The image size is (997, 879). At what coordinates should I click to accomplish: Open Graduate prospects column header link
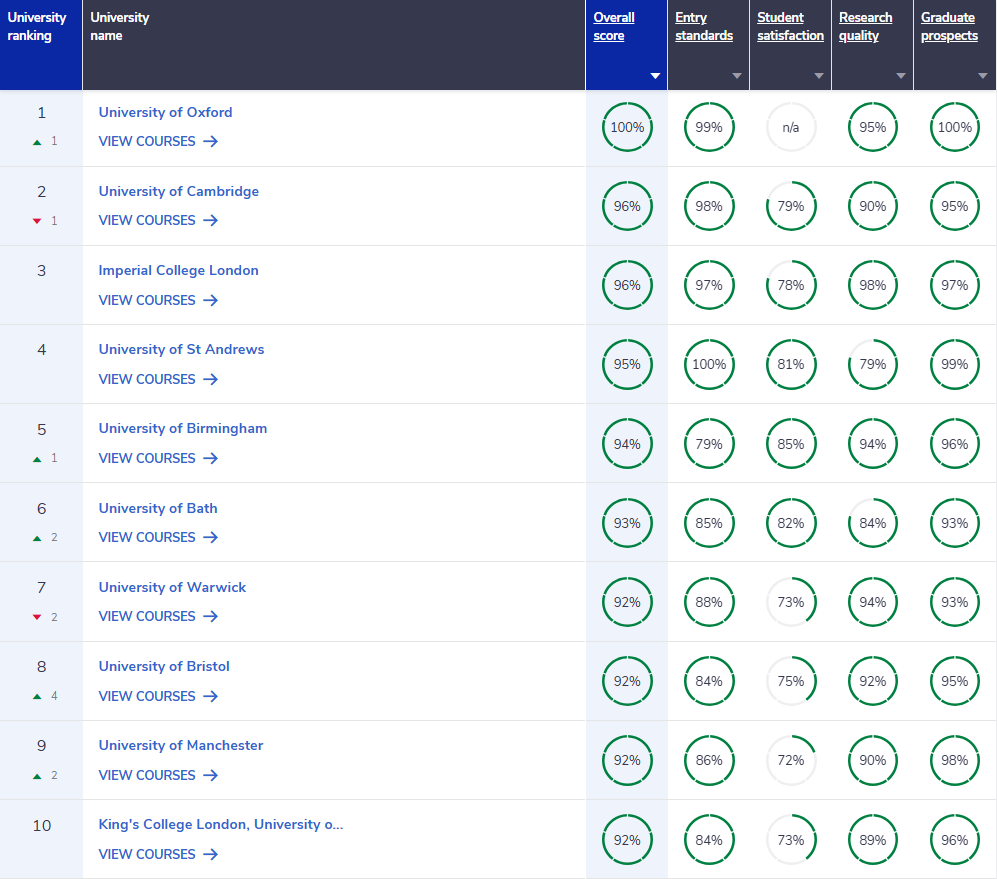pyautogui.click(x=949, y=27)
